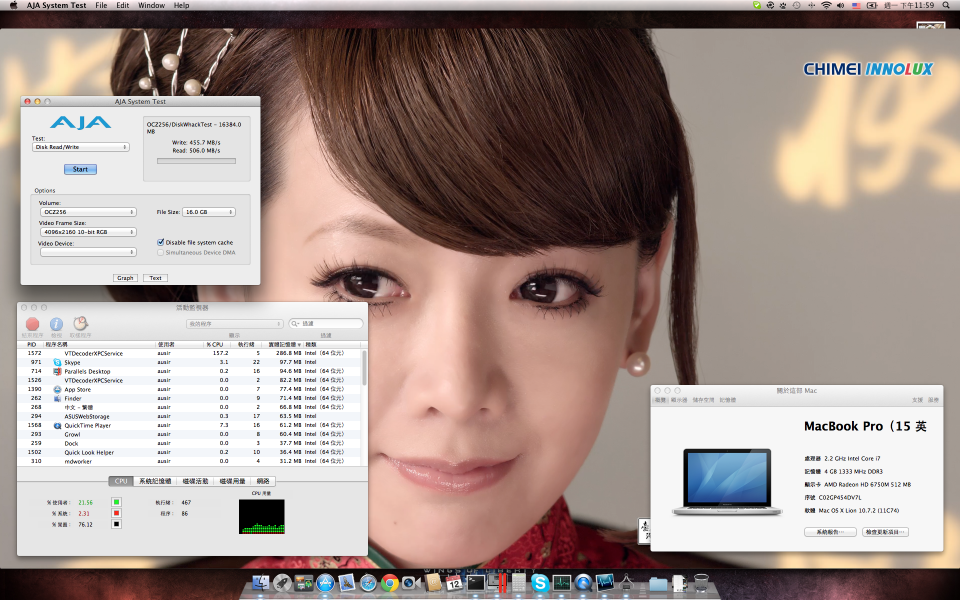Uncheck the Disable file system cache option
960x600 pixels.
click(x=161, y=241)
